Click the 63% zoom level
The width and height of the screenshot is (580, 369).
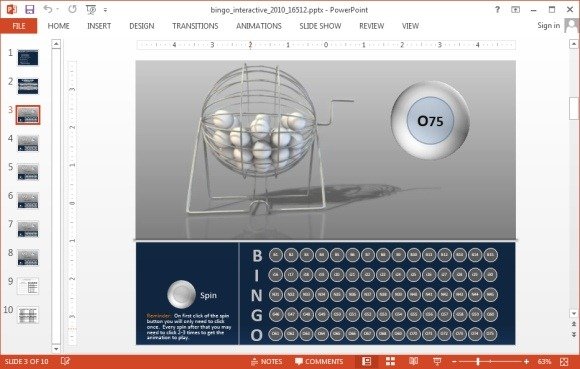(544, 361)
